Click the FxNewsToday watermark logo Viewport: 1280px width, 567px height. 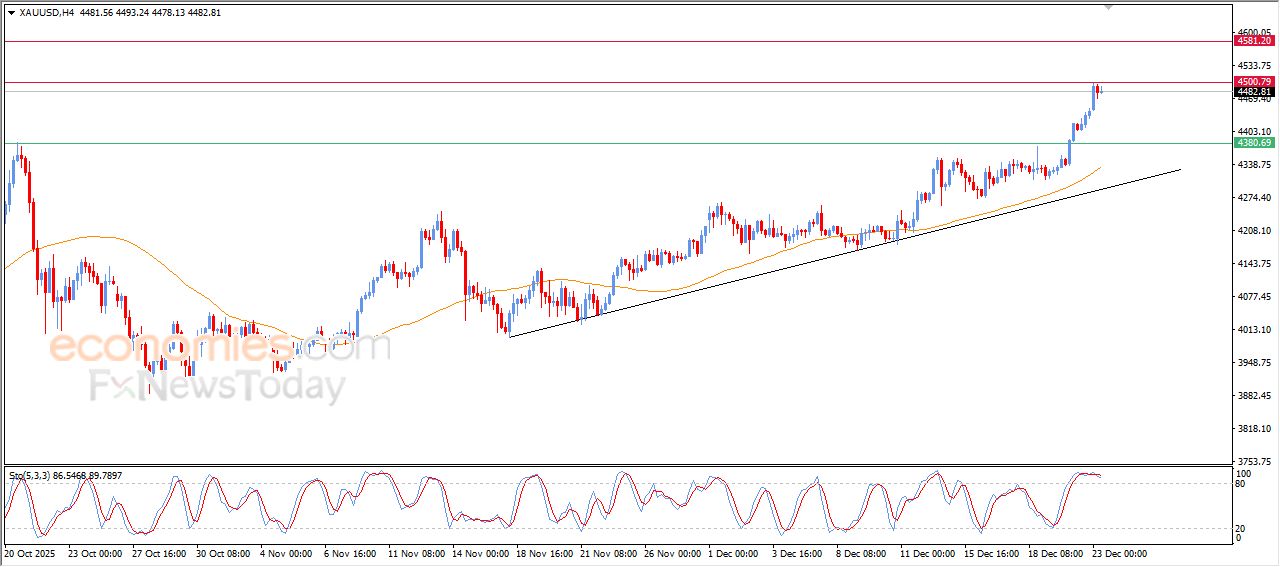[217, 386]
